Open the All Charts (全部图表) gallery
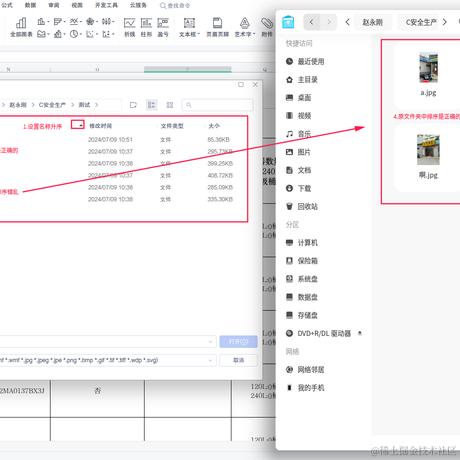The height and width of the screenshot is (460, 460). [21, 27]
